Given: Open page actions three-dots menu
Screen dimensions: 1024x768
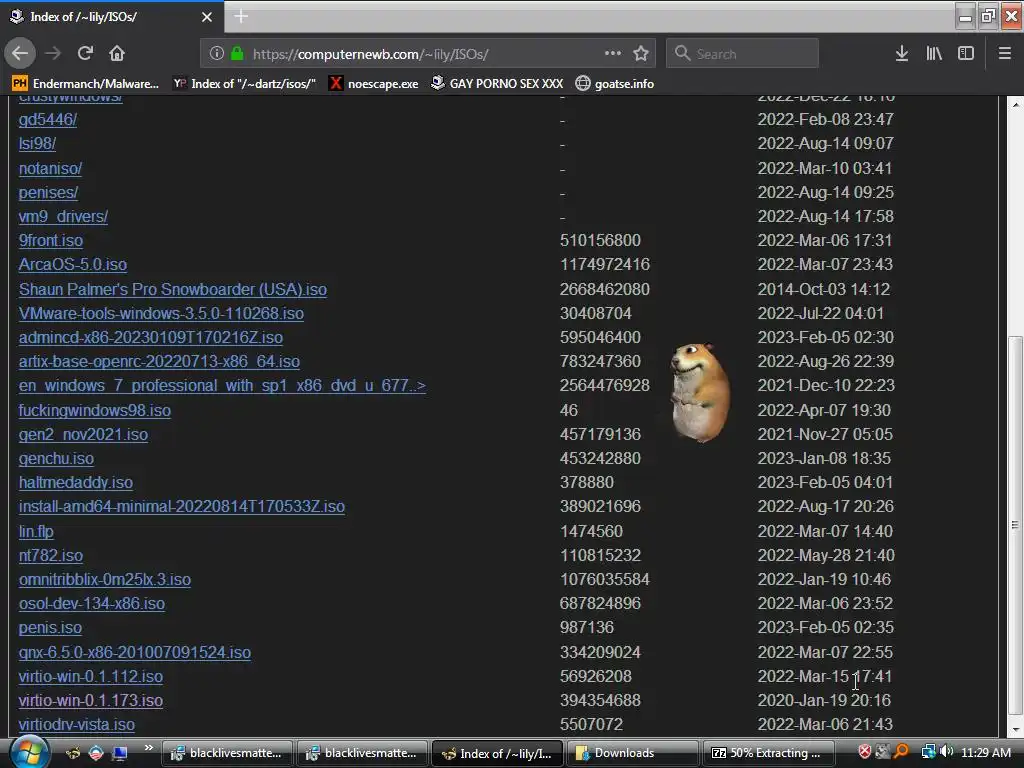Looking at the screenshot, I should tap(613, 54).
